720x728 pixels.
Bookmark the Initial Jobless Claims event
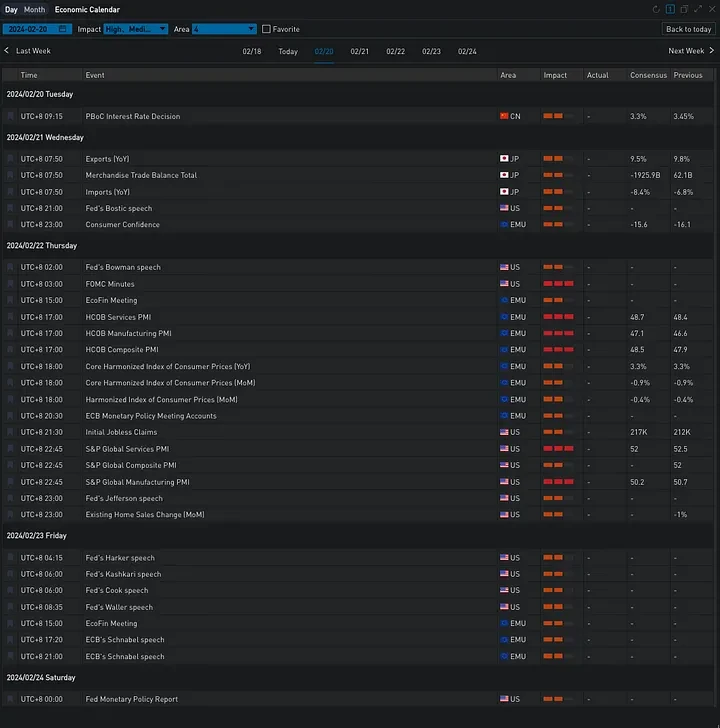[x=11, y=433]
